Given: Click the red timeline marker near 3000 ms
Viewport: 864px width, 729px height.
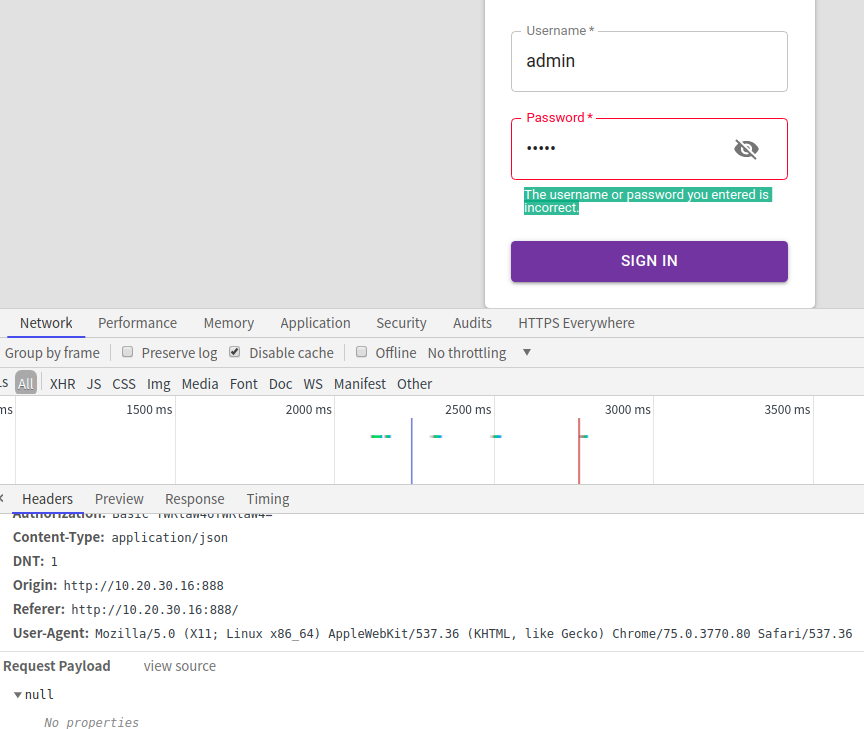Looking at the screenshot, I should point(580,437).
